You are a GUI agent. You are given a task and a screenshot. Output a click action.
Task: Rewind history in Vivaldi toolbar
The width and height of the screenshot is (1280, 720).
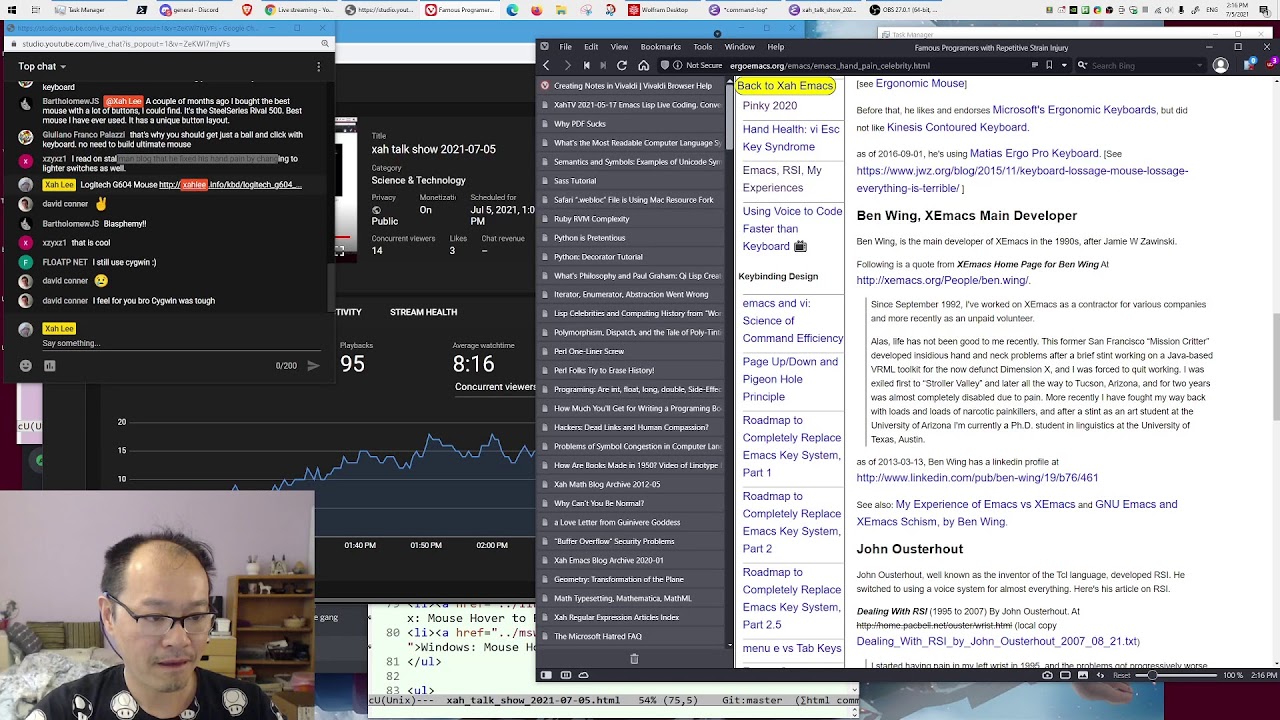tap(585, 65)
